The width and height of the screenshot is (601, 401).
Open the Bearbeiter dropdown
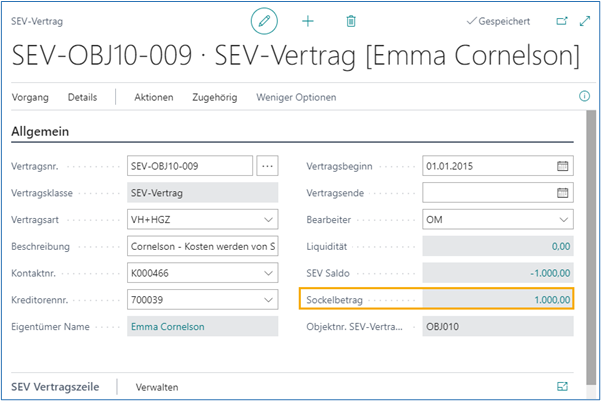point(562,219)
